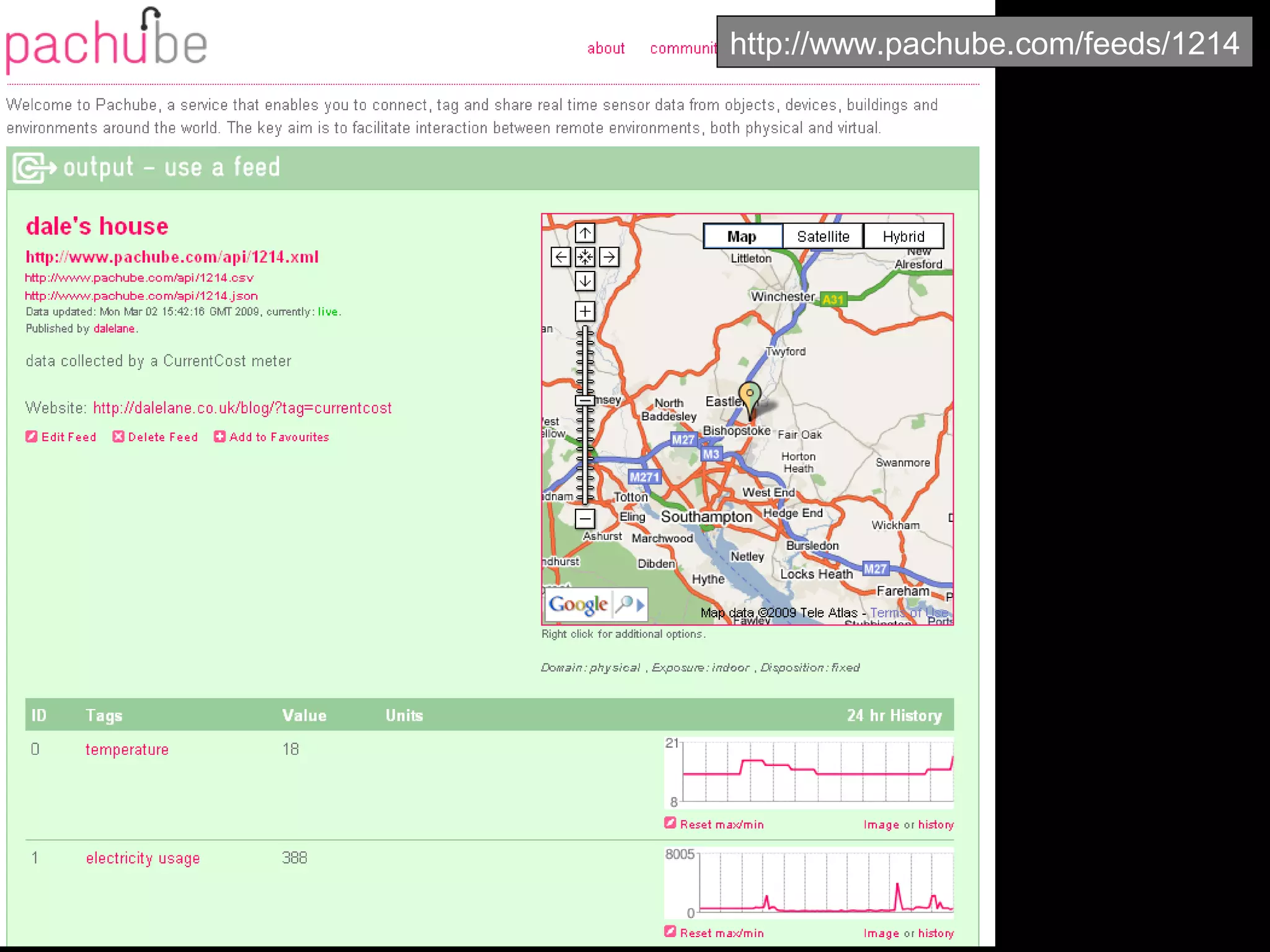Viewport: 1270px width, 952px height.
Task: Click the M27 road badge near Fareham
Action: click(x=876, y=568)
